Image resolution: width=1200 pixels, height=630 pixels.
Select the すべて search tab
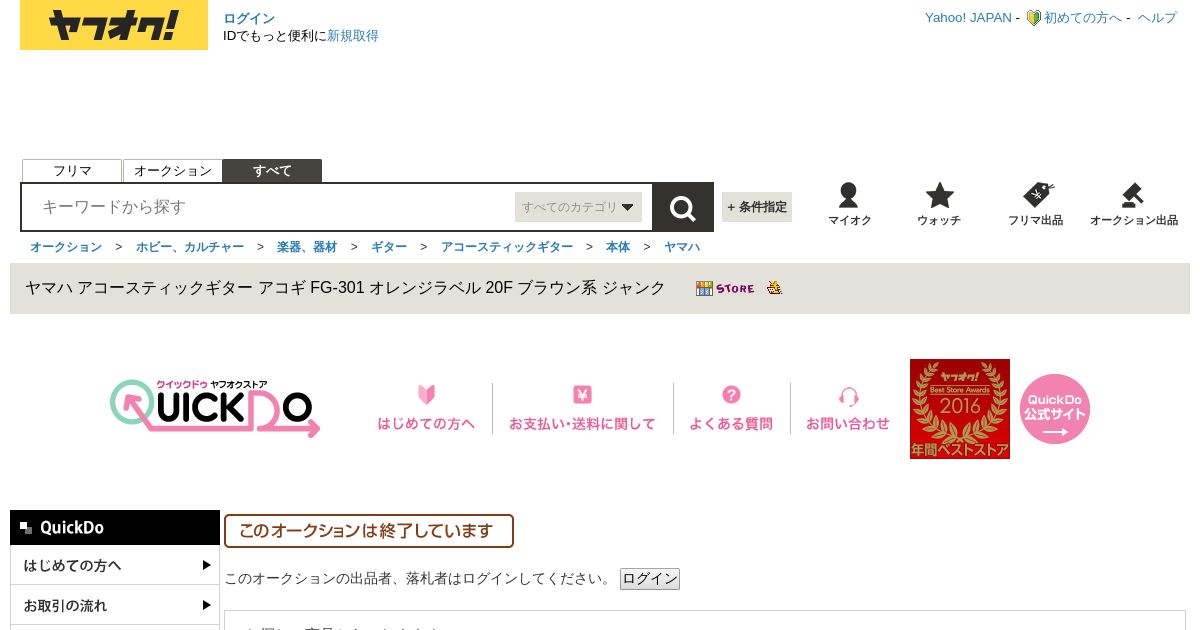[272, 171]
